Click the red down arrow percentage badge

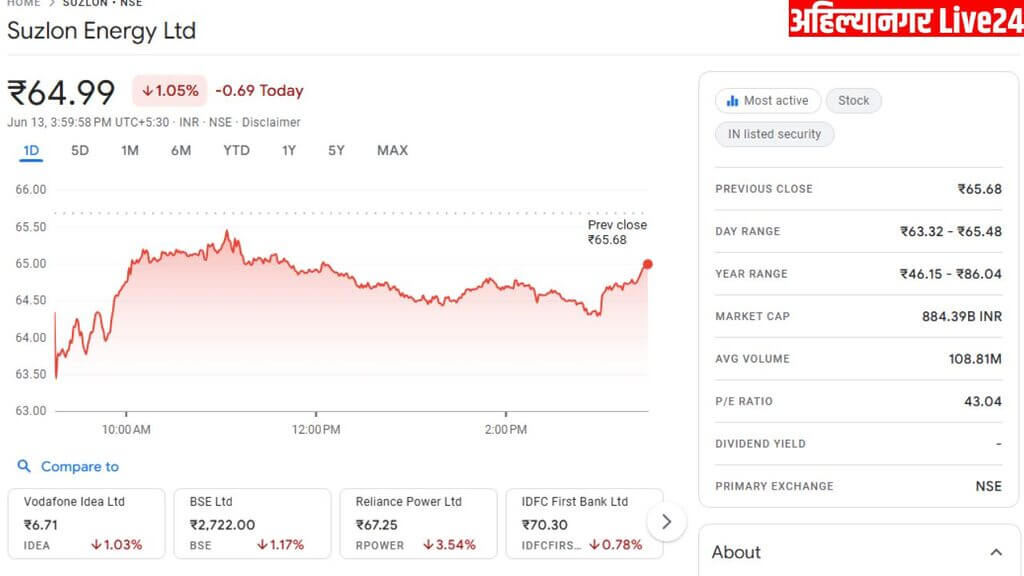coord(170,91)
